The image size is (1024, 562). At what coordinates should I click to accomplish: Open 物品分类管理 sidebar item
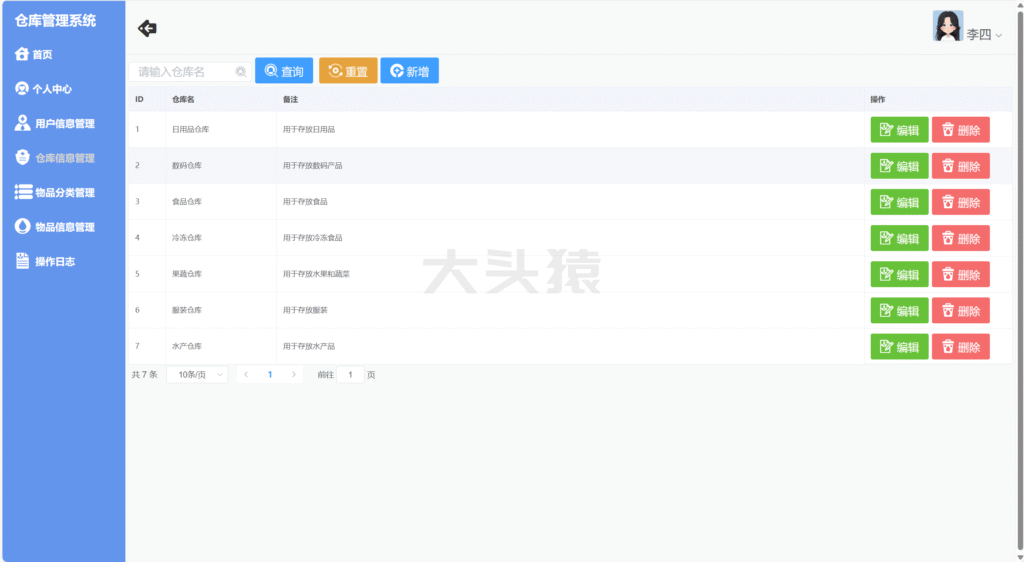click(55, 193)
